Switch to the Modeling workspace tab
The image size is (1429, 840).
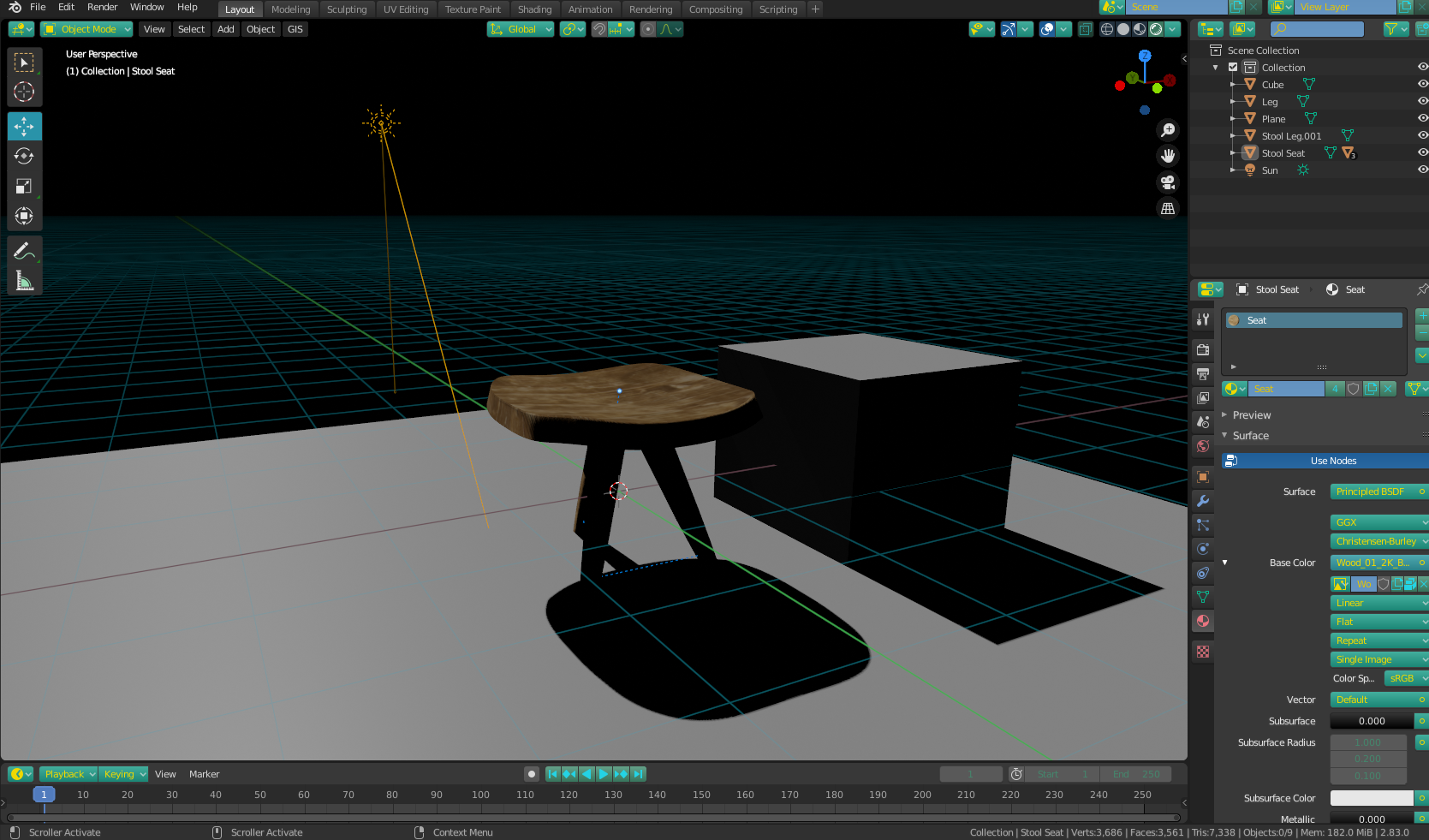pyautogui.click(x=291, y=9)
